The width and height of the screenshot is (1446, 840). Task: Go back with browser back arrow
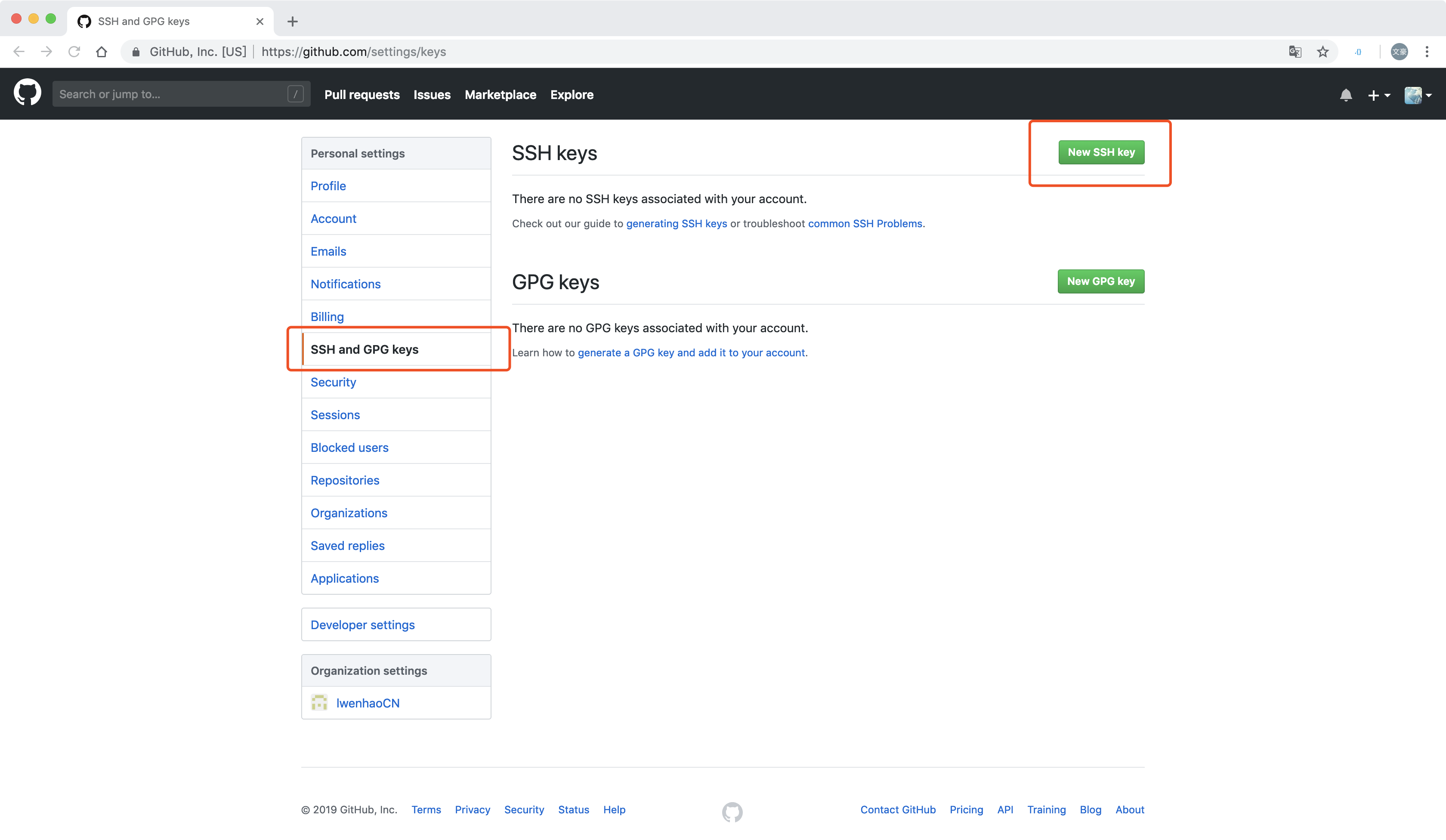pos(19,52)
